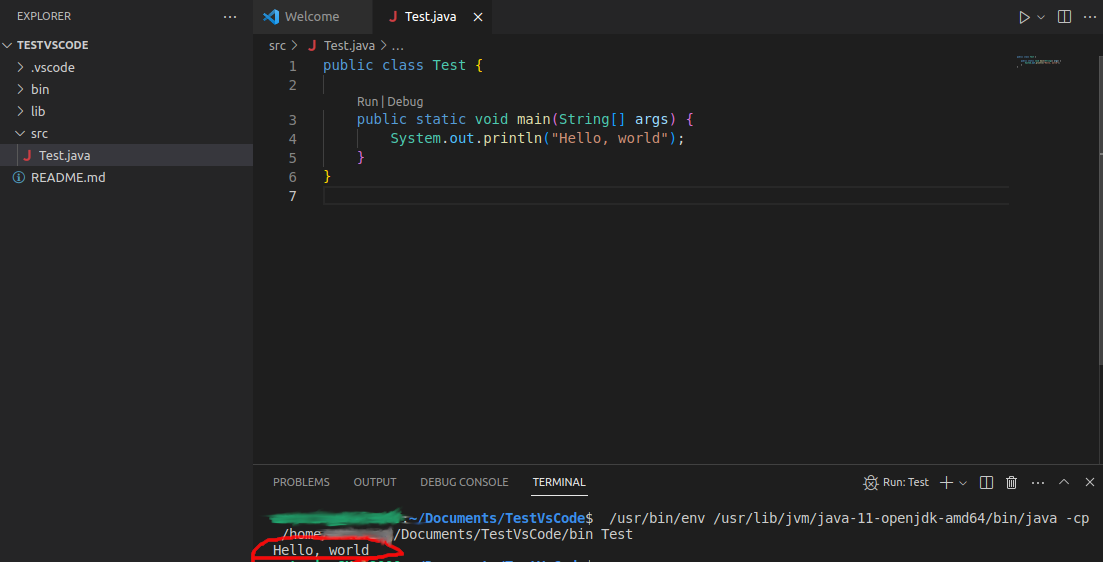Create a new terminal with plus icon
Image resolution: width=1103 pixels, height=562 pixels.
pos(946,483)
